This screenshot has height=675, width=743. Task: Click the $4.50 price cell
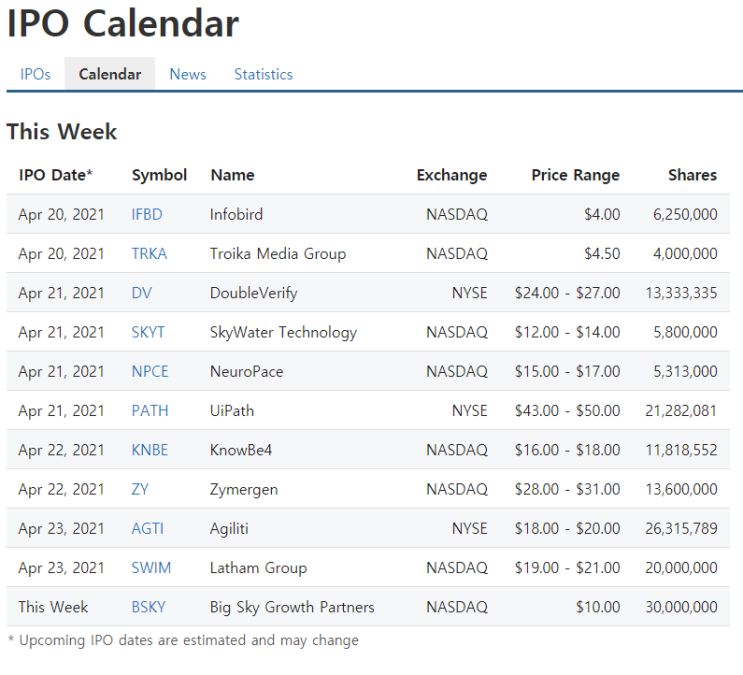pos(602,254)
